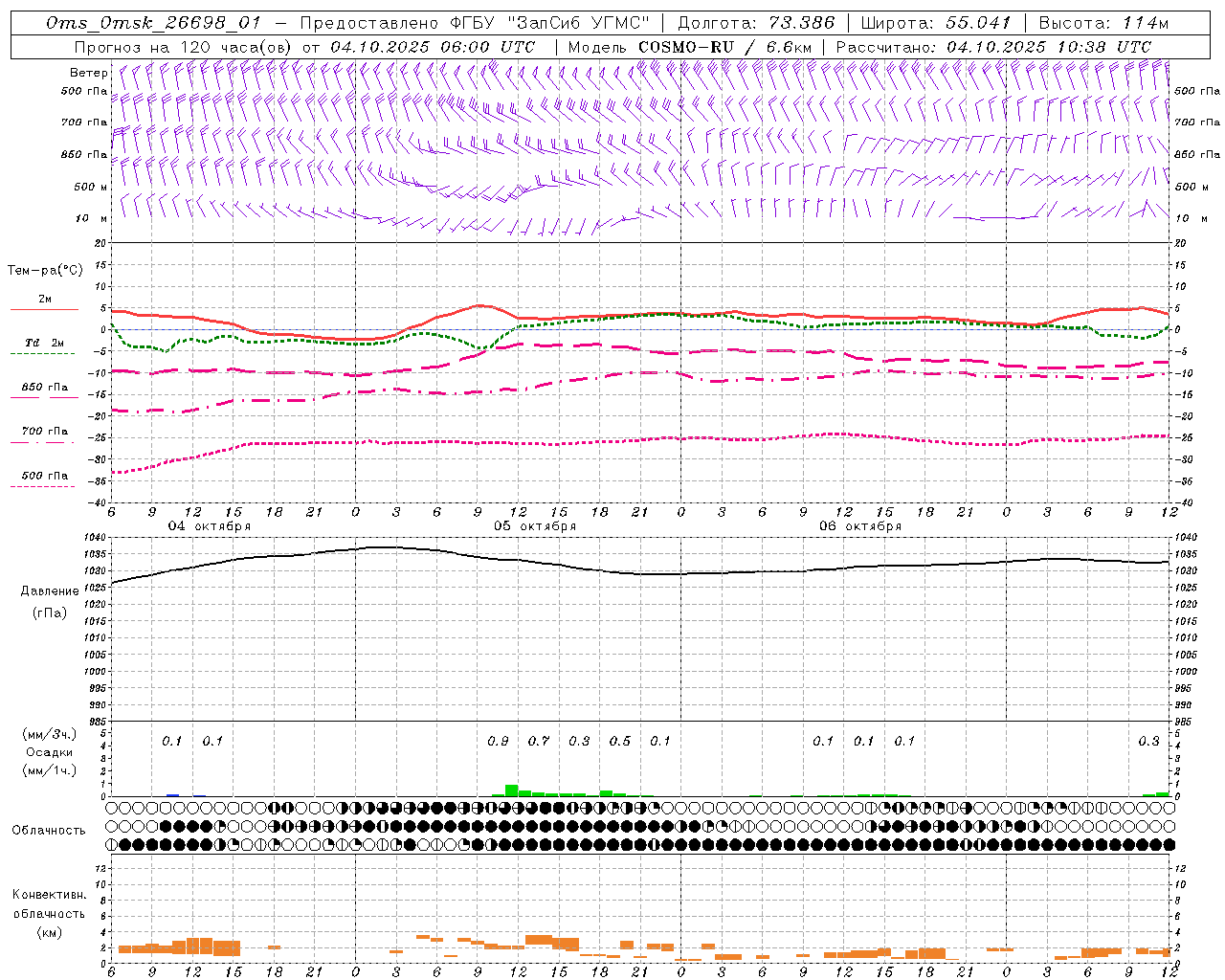The width and height of the screenshot is (1225, 980).
Task: Click the Облачность cloud cover label
Action: (49, 830)
